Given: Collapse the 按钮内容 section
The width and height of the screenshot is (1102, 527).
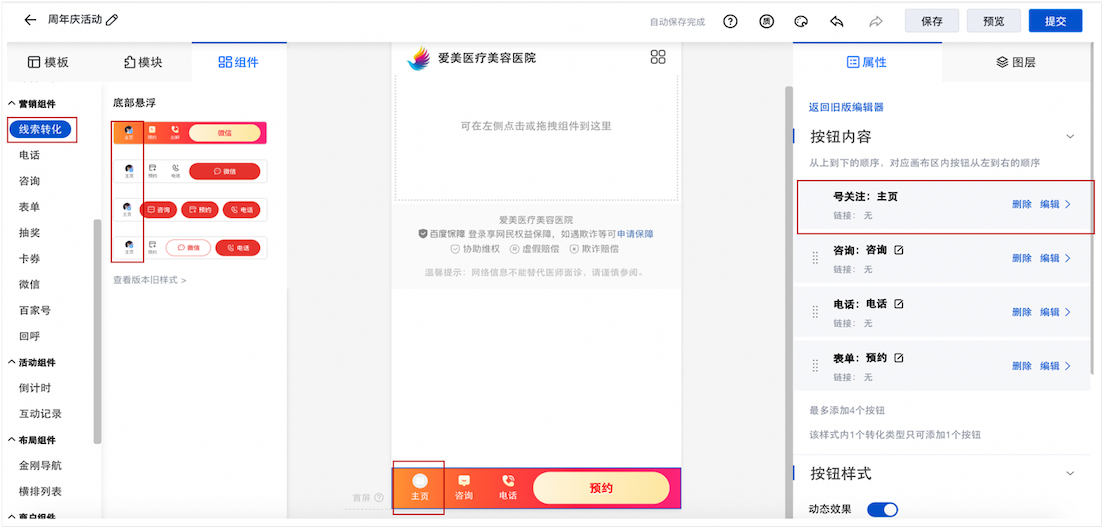Looking at the screenshot, I should coord(1070,137).
